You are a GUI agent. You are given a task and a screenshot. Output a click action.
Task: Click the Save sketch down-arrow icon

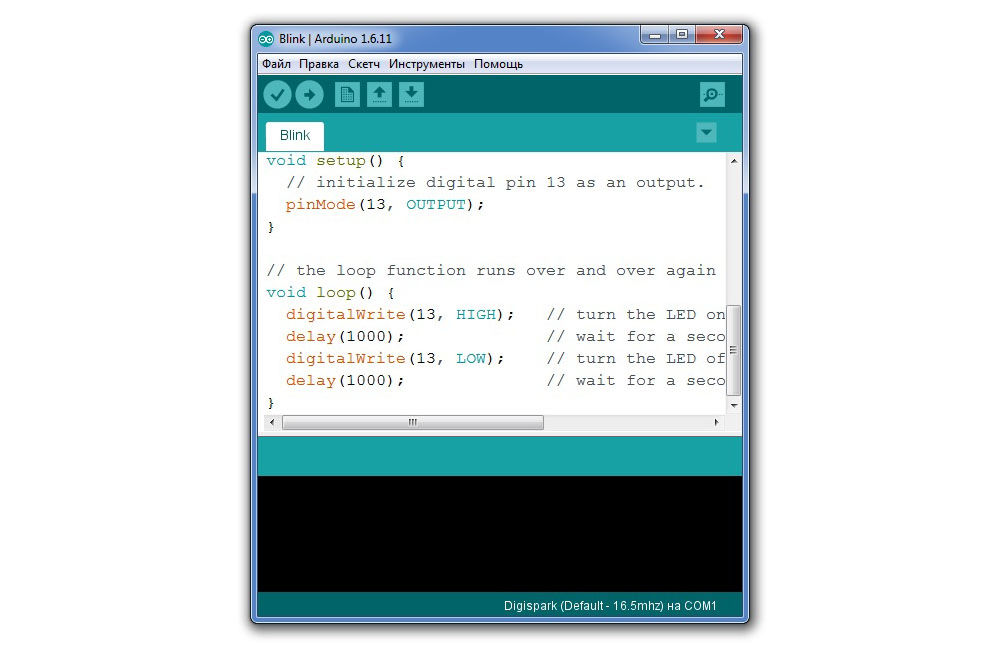(411, 95)
